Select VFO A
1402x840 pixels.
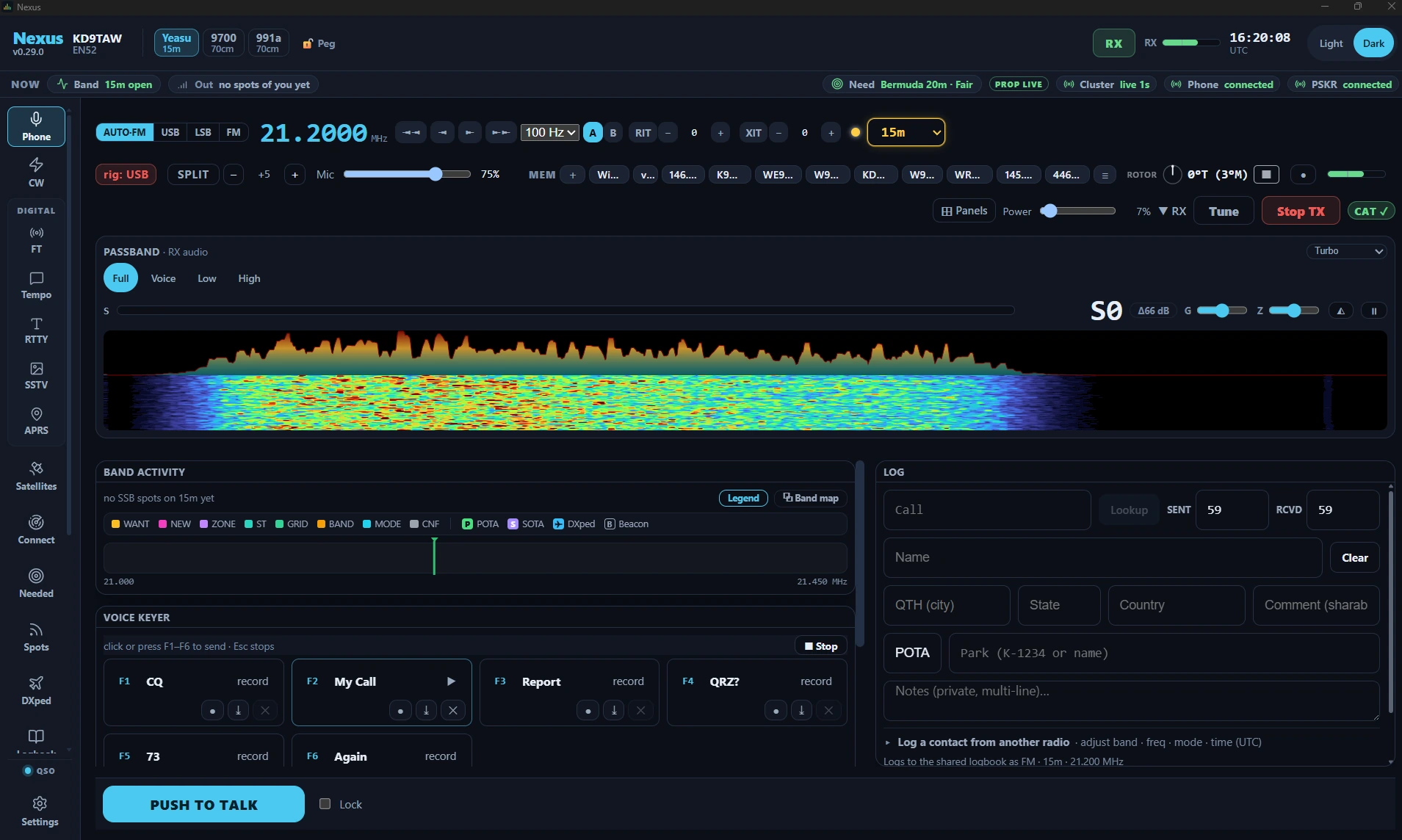pos(593,132)
